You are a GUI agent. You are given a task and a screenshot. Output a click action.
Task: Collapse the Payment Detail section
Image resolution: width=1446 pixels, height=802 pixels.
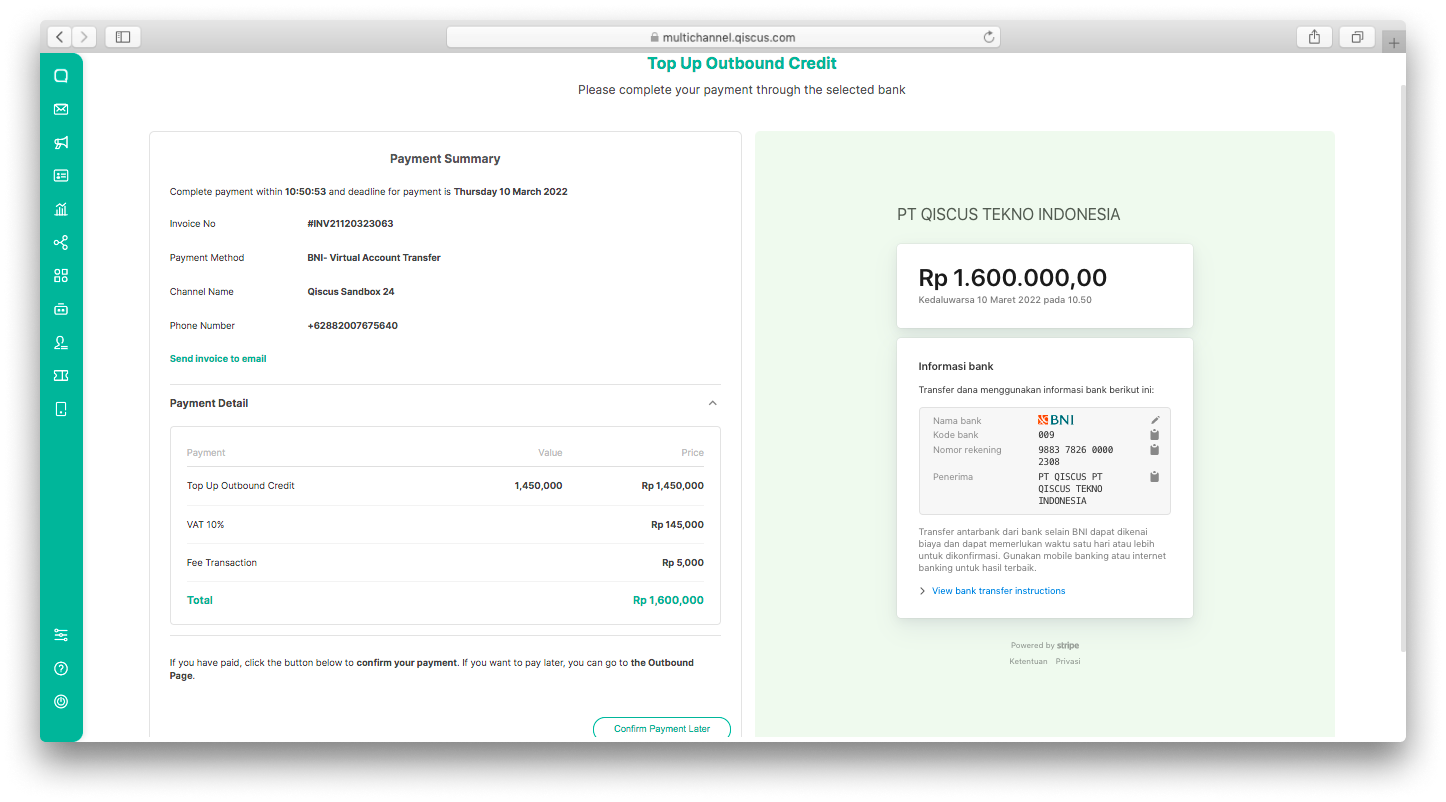tap(712, 402)
